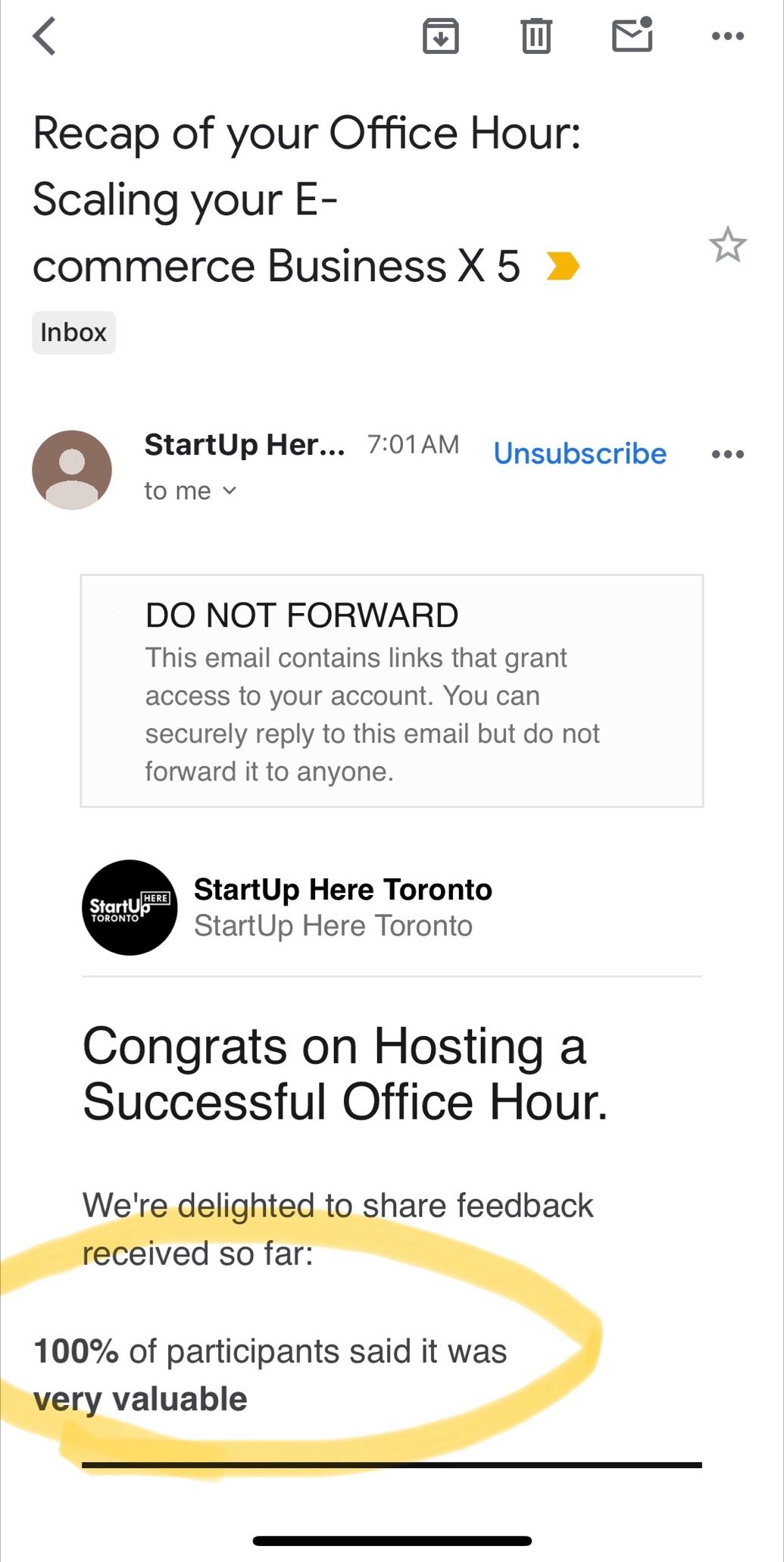Archive this email
Viewport: 784px width, 1562px height.
440,36
